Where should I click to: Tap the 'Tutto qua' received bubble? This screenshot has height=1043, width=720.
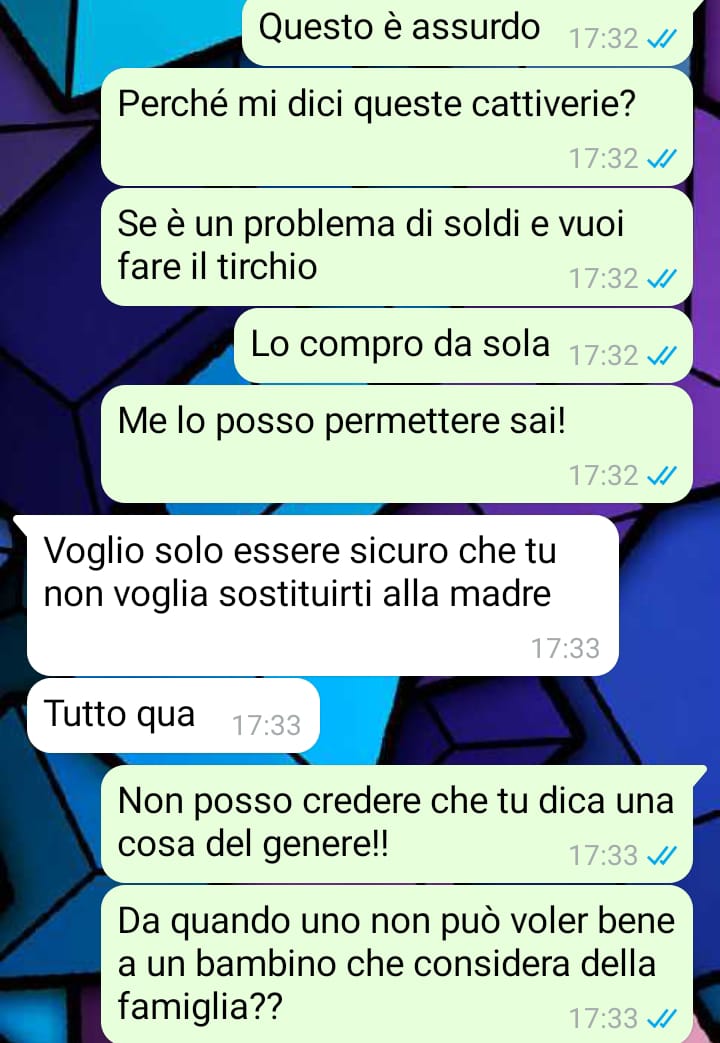click(x=173, y=716)
